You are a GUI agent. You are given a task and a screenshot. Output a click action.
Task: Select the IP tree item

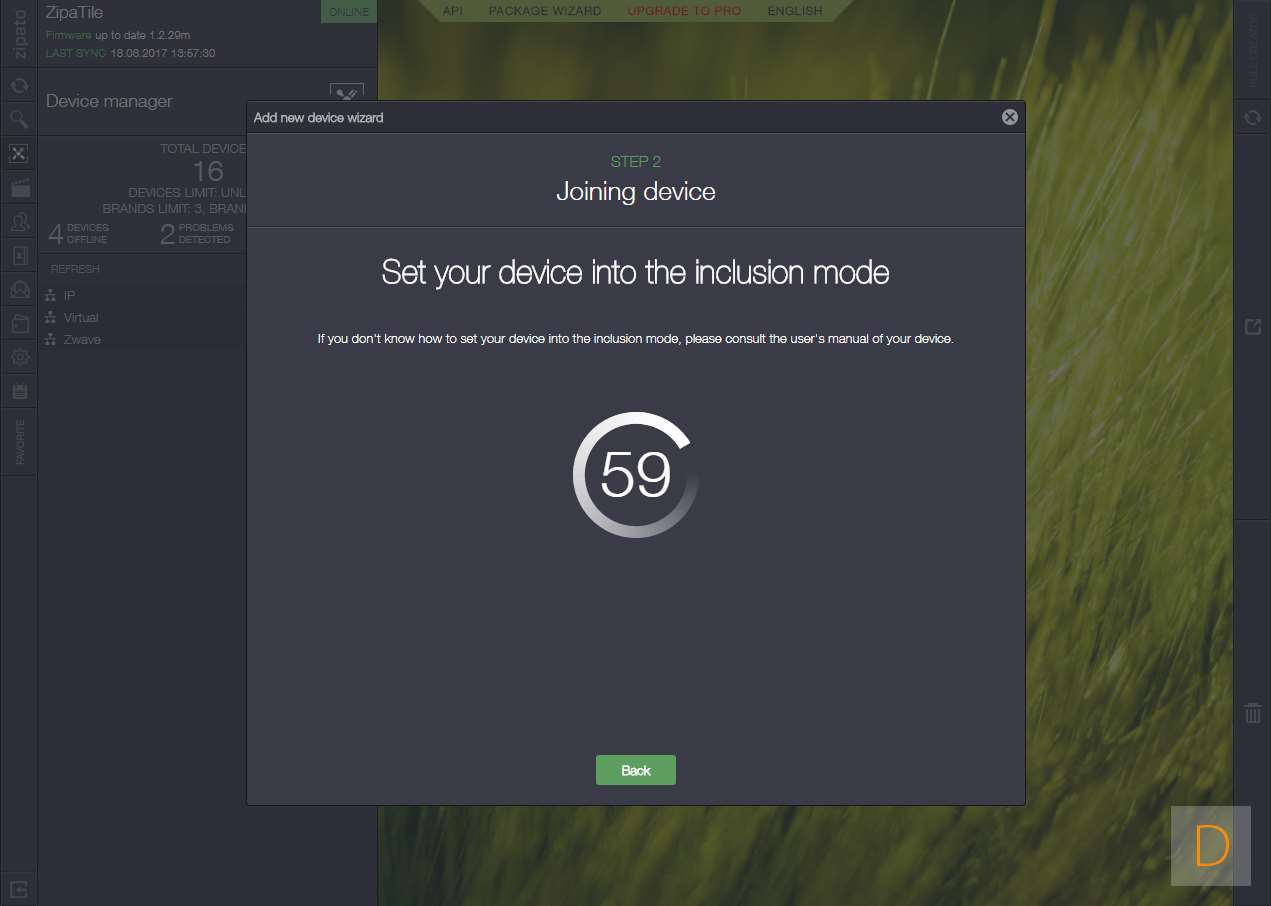[x=69, y=296]
